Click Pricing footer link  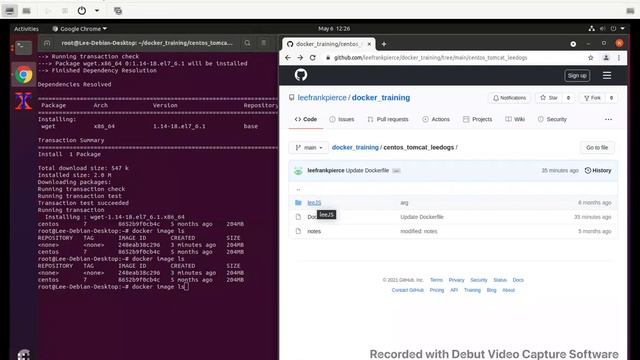pos(437,290)
